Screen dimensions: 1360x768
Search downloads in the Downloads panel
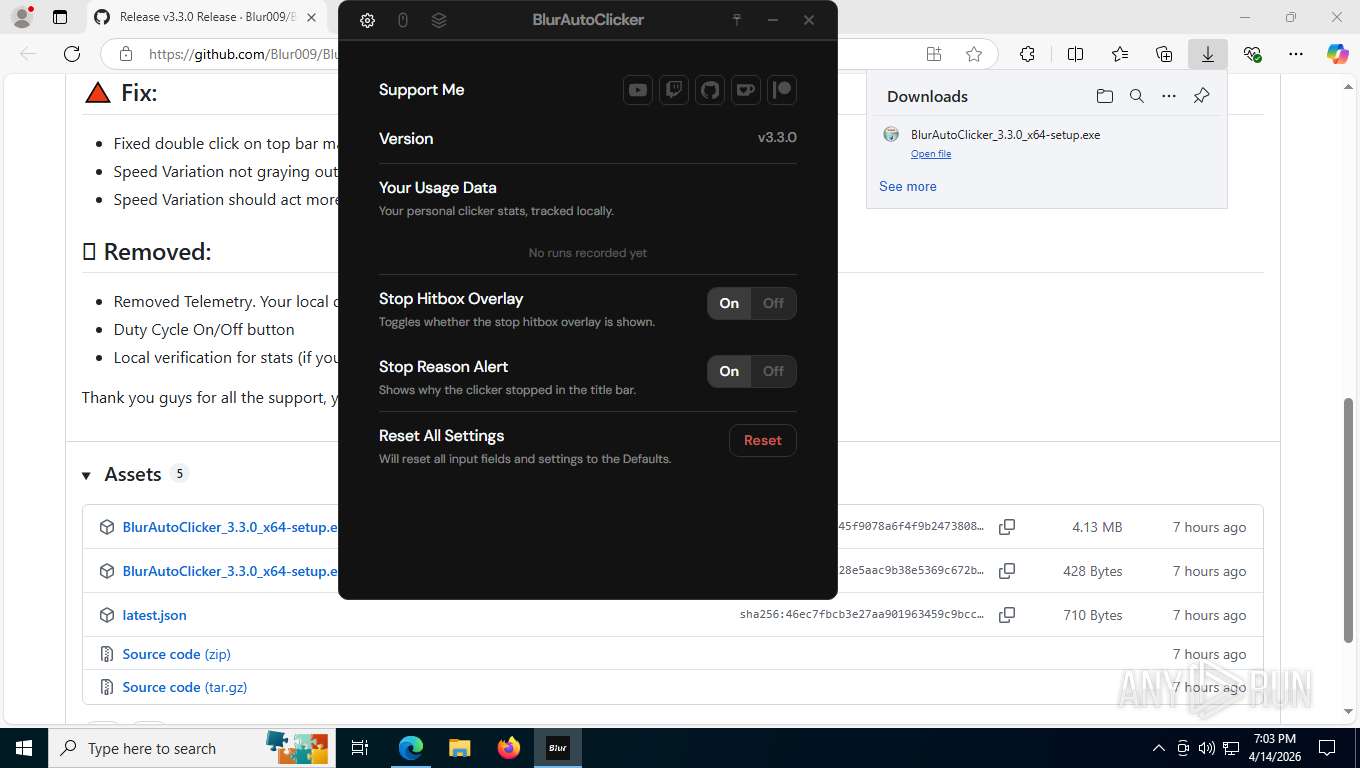pos(1137,96)
